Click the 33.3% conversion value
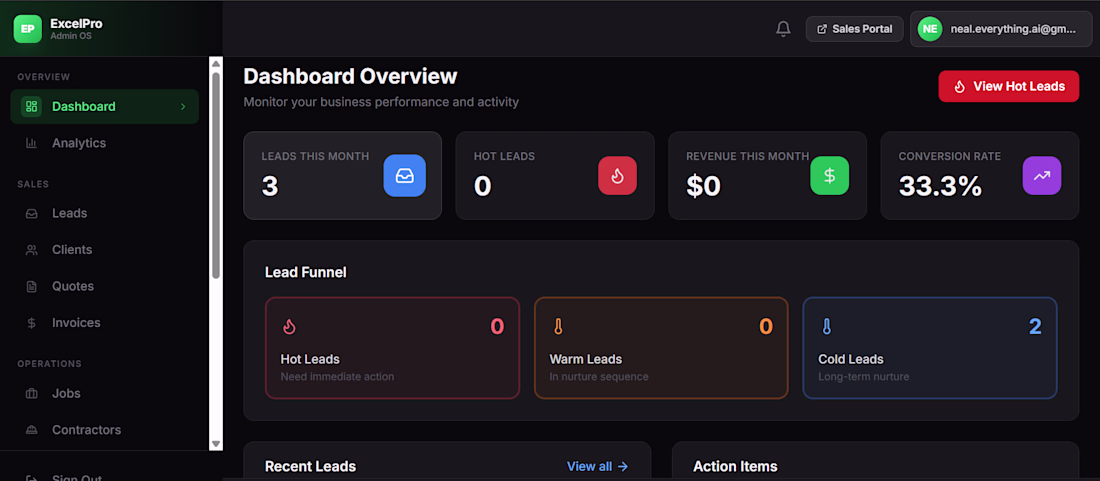Viewport: 1100px width, 481px height. point(940,186)
